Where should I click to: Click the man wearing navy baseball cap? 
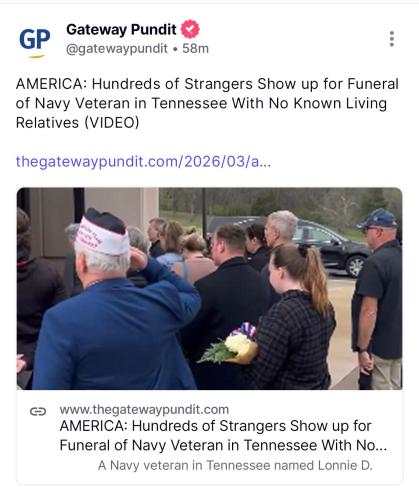tap(378, 298)
